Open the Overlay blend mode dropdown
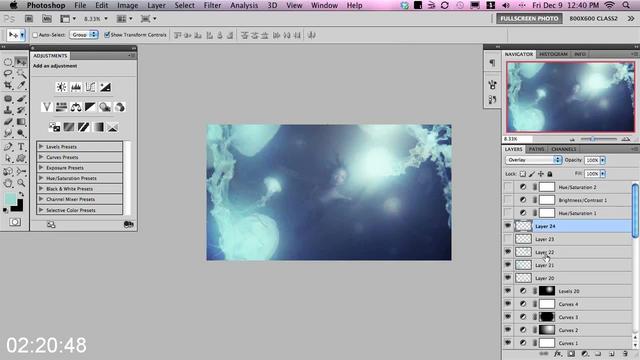The width and height of the screenshot is (640, 360). (x=533, y=160)
